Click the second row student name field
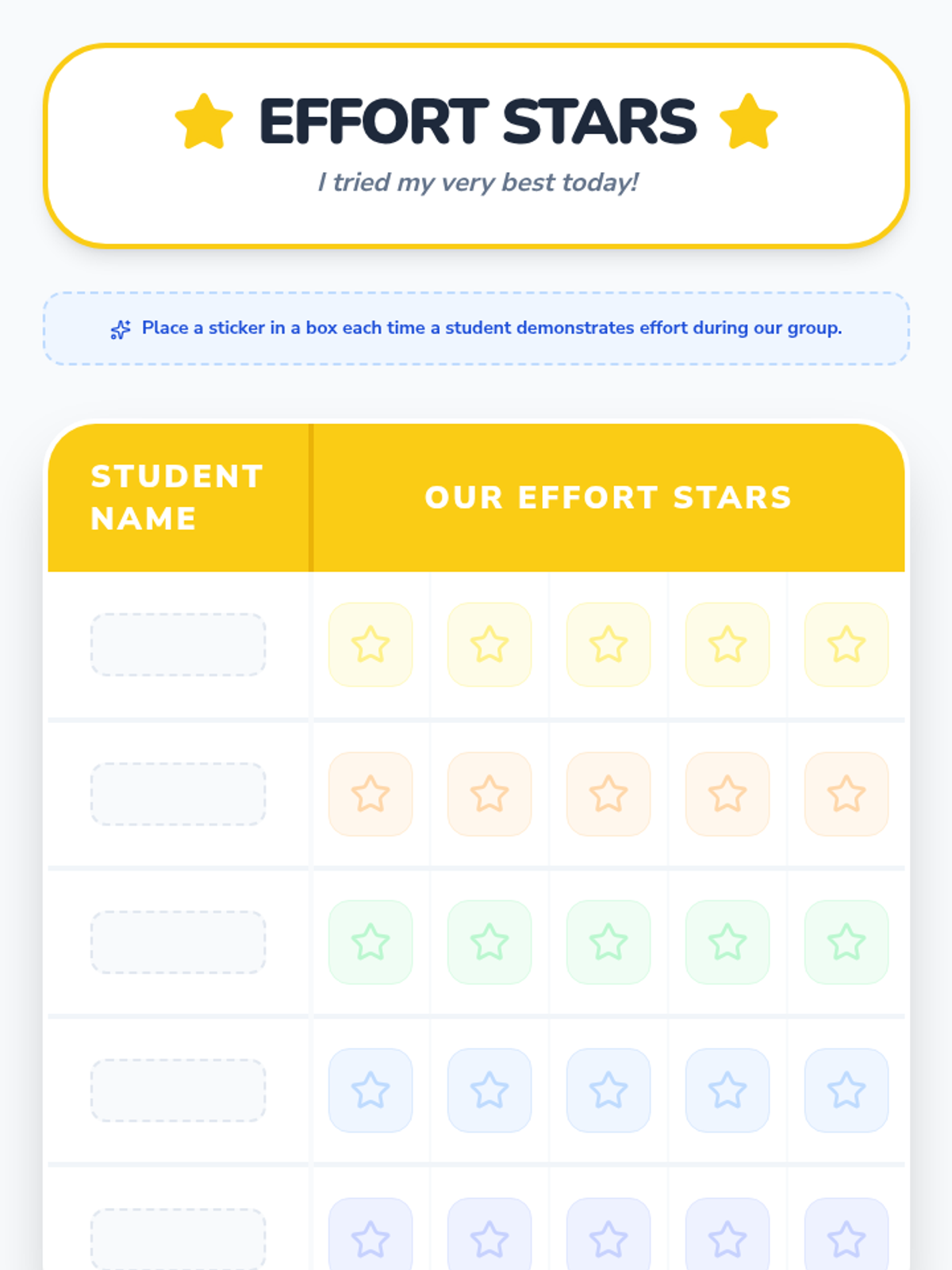952x1270 pixels. coord(178,794)
